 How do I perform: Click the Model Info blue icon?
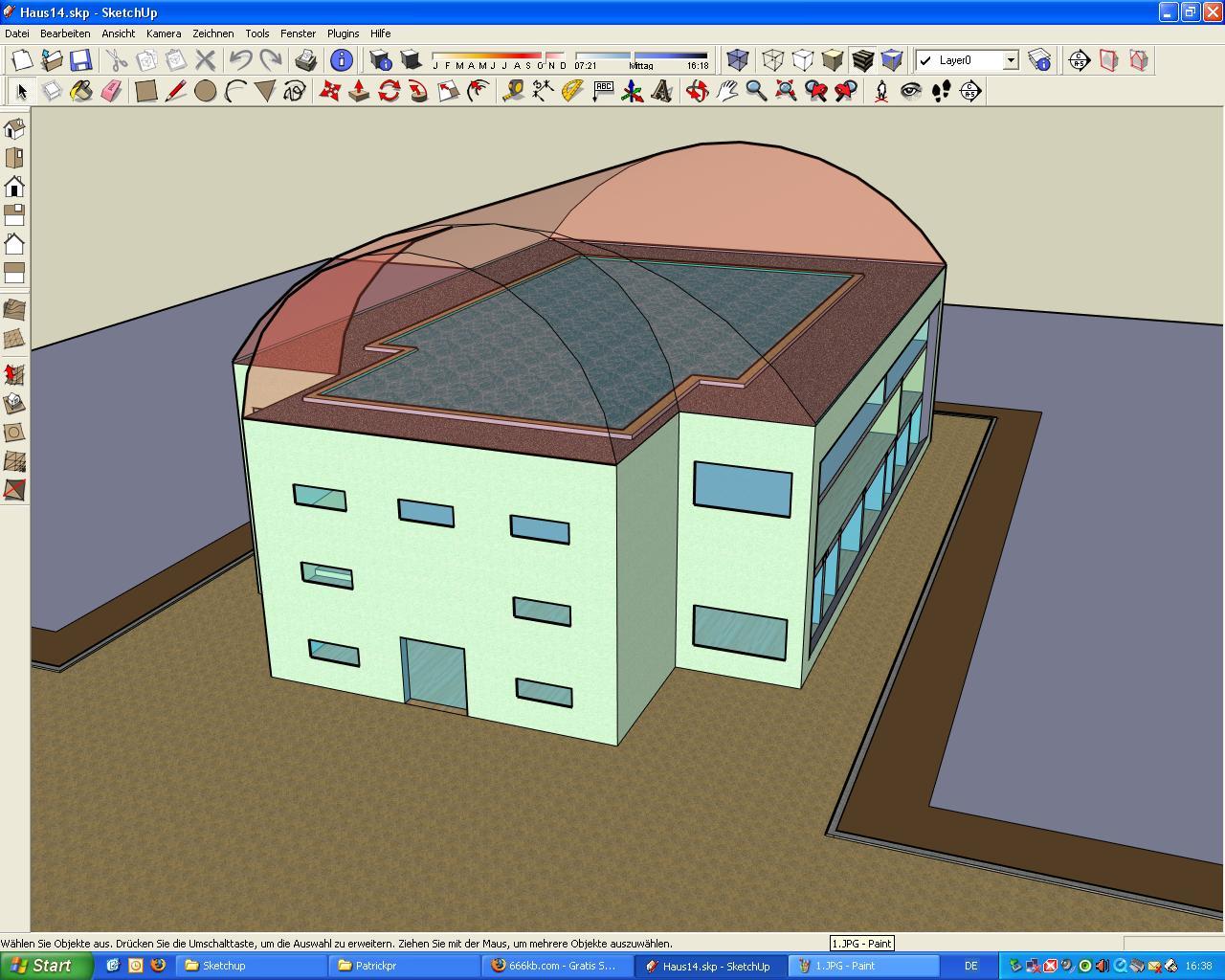(342, 60)
